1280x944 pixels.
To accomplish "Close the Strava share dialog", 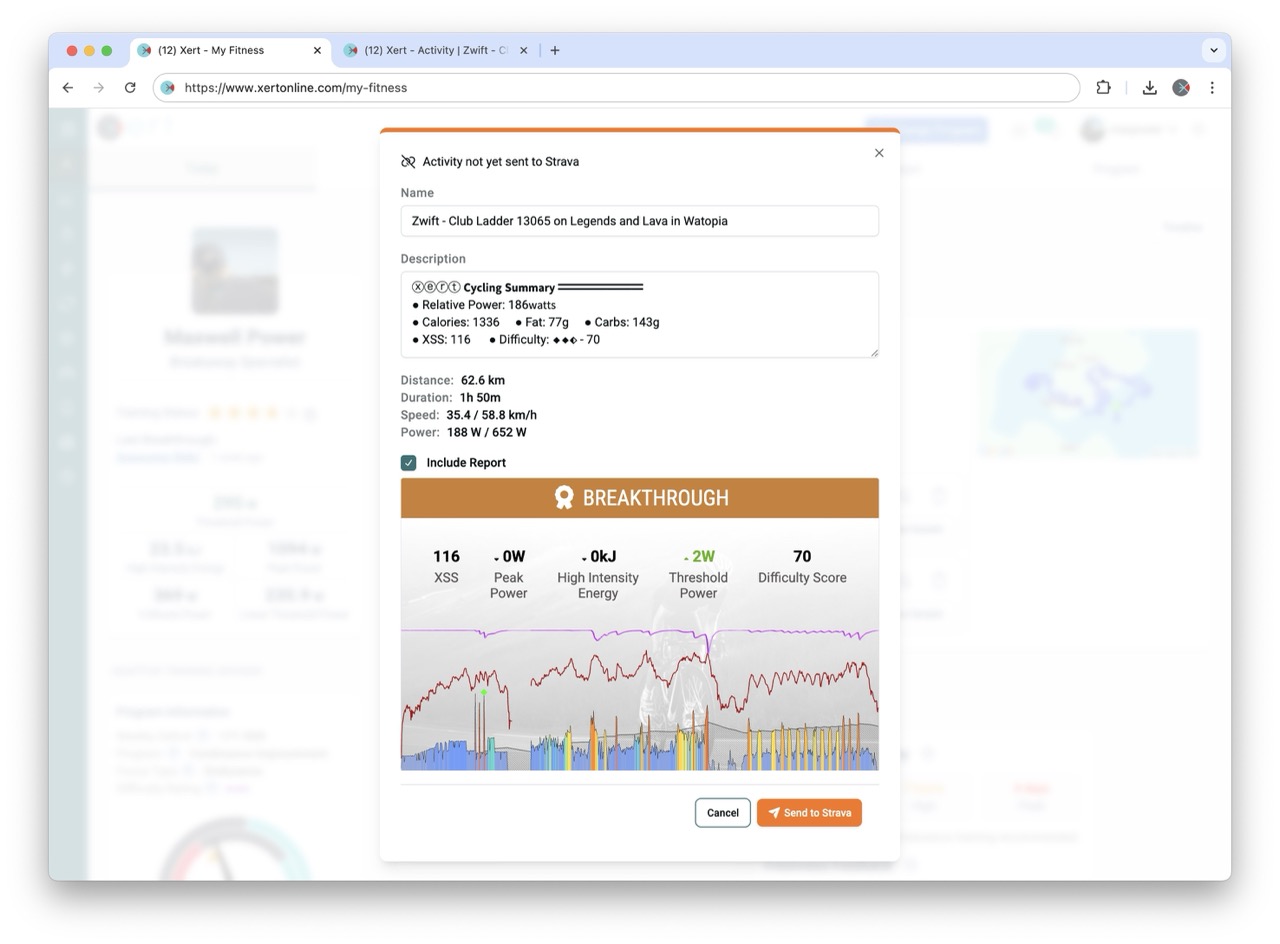I will tap(879, 153).
